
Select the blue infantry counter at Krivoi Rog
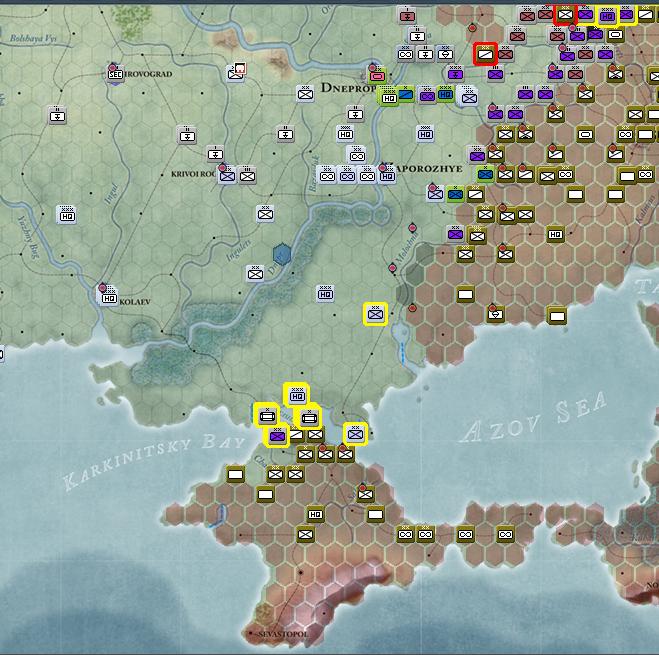[x=227, y=176]
